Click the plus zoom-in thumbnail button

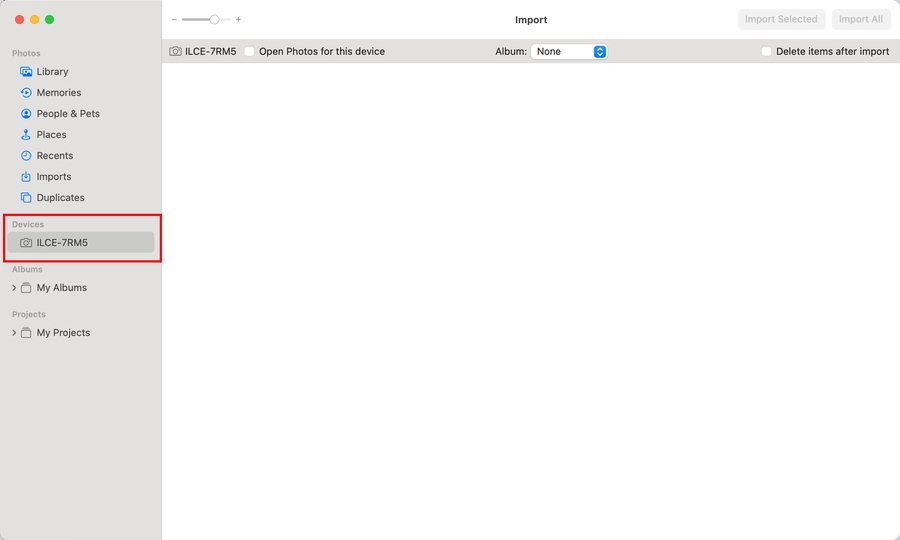[238, 19]
